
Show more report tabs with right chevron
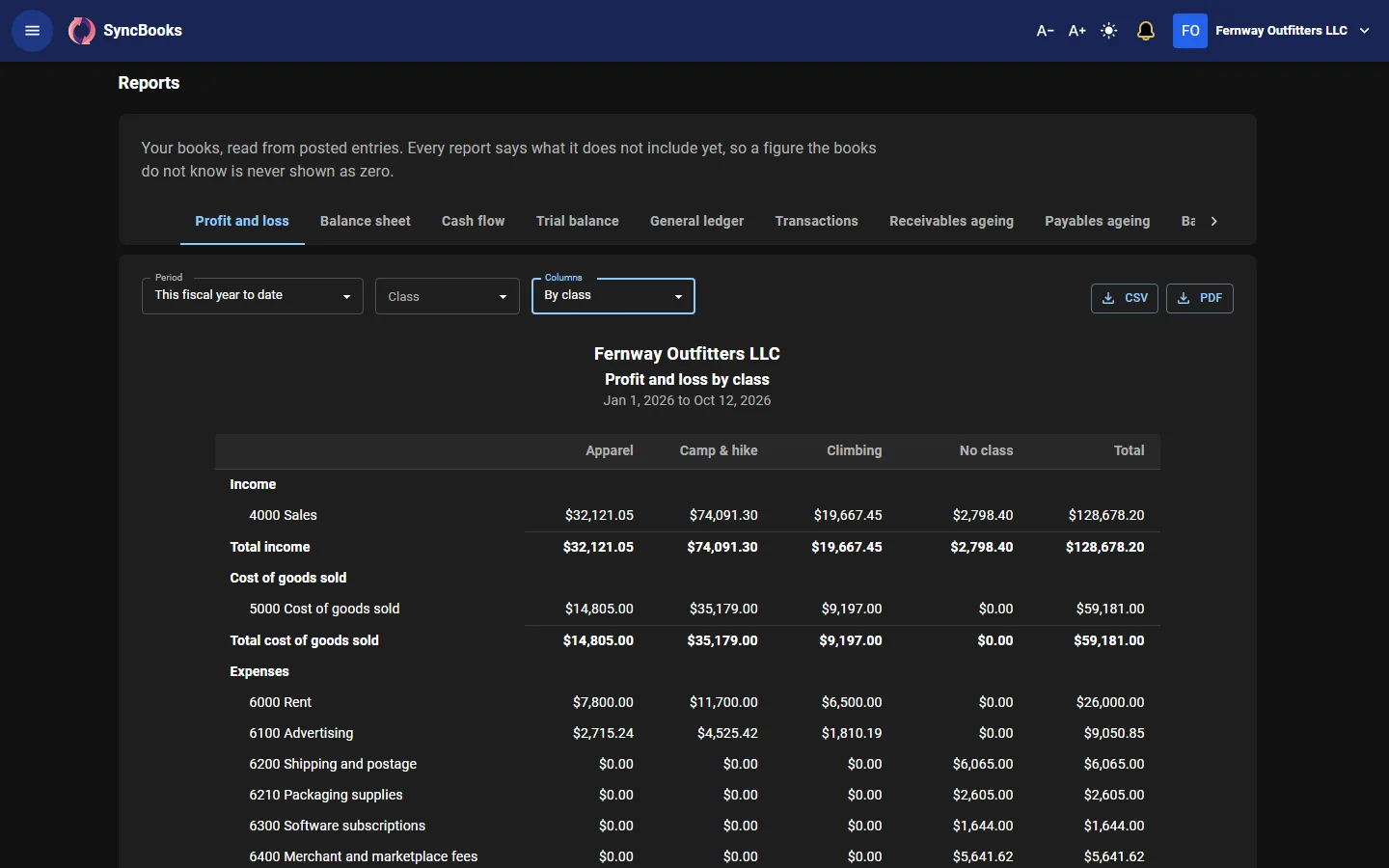1214,221
